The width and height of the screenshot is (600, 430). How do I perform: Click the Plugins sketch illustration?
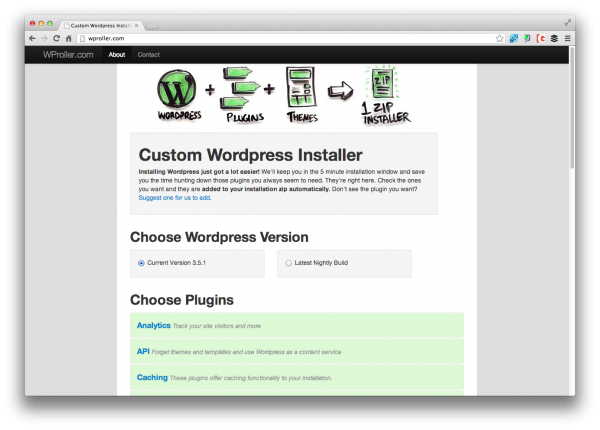click(x=244, y=94)
